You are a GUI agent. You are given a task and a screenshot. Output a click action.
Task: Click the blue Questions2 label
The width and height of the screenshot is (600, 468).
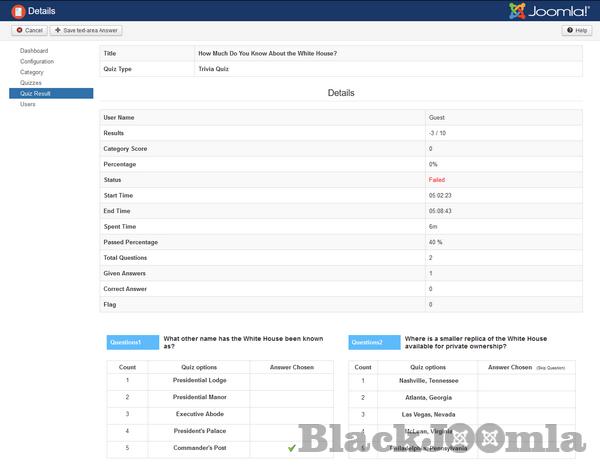[x=375, y=342]
